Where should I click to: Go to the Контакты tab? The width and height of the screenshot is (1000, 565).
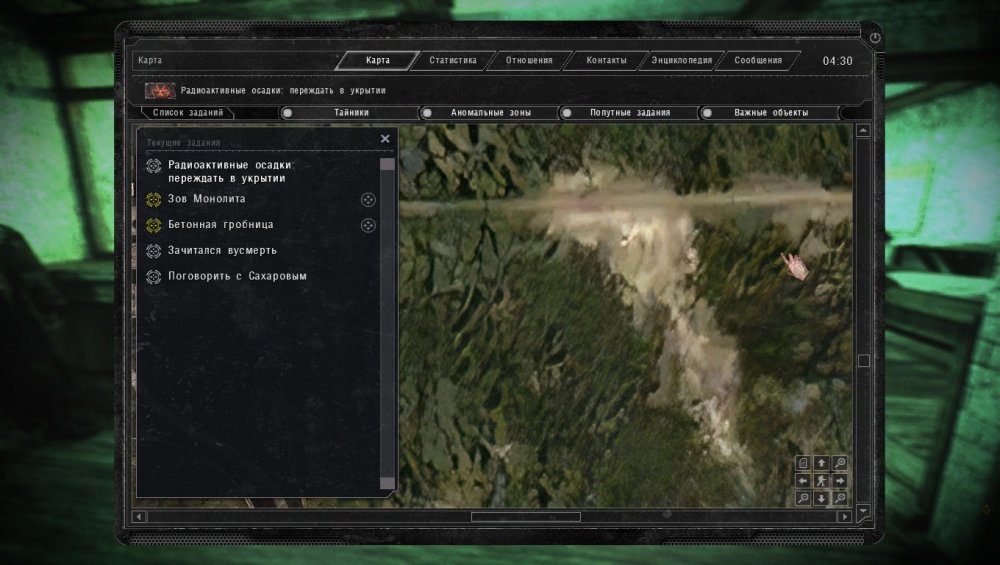pyautogui.click(x=606, y=61)
